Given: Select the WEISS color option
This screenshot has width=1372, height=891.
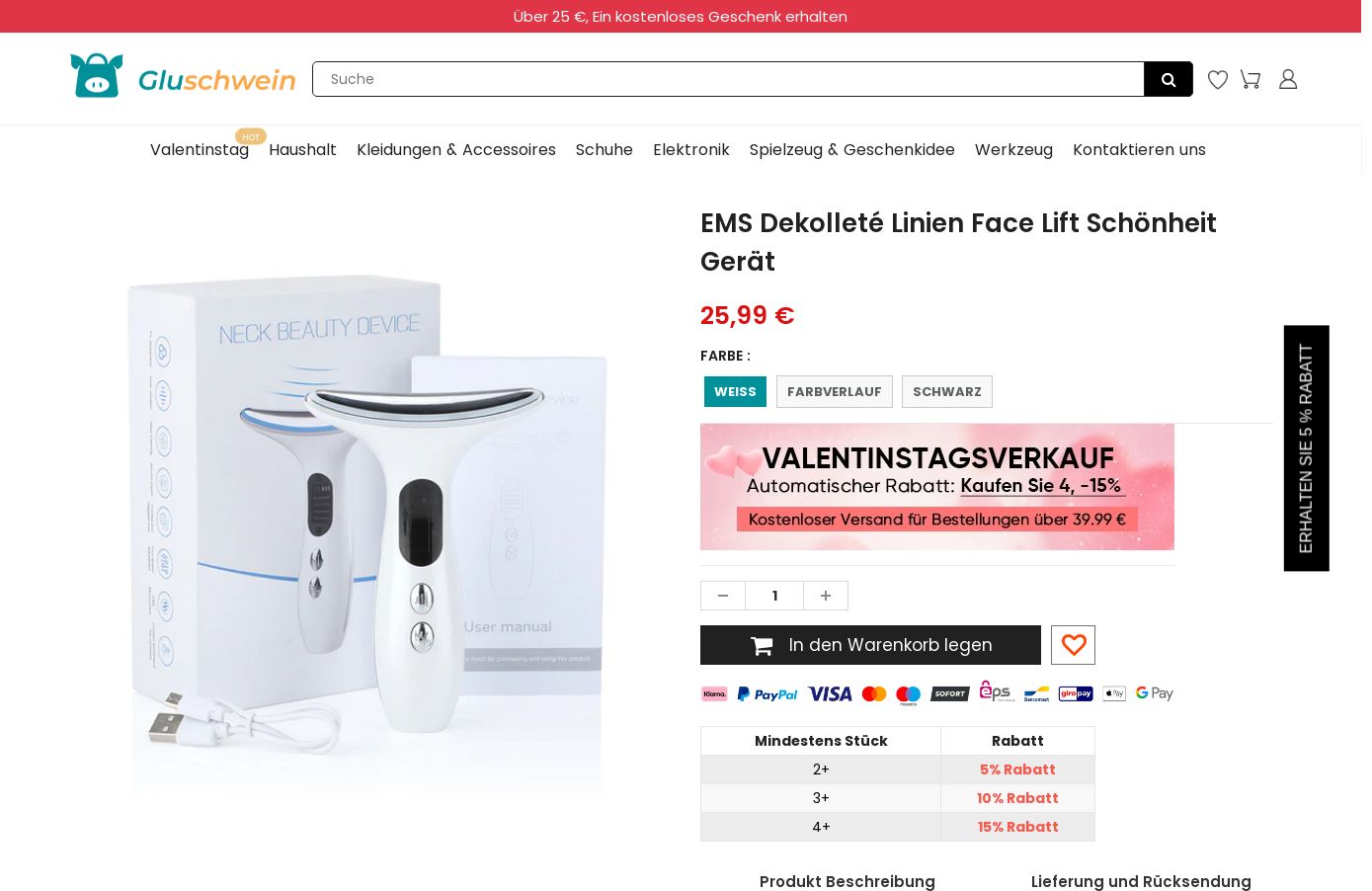Looking at the screenshot, I should click(735, 391).
